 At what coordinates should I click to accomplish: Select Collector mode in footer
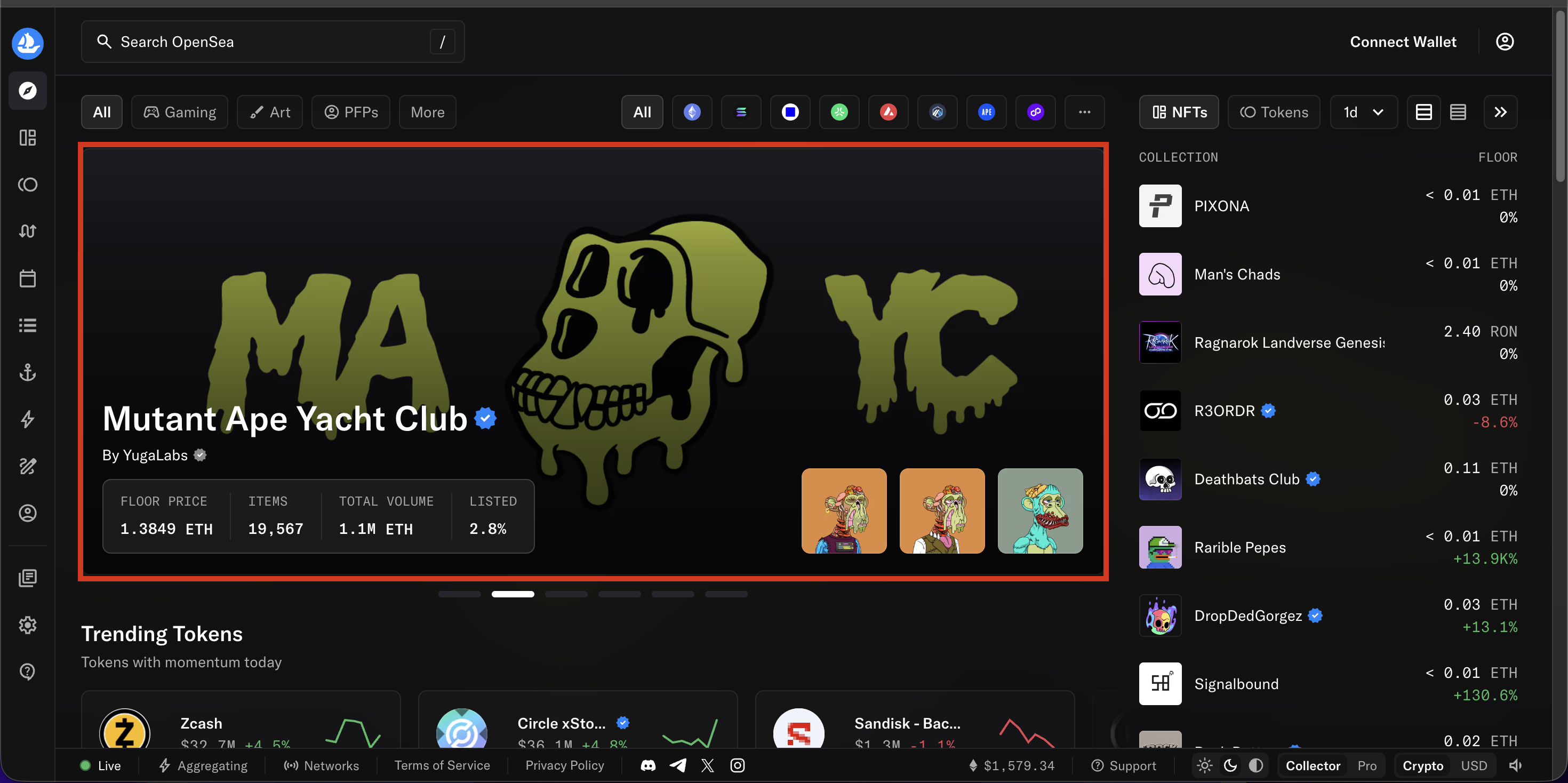pos(1313,765)
